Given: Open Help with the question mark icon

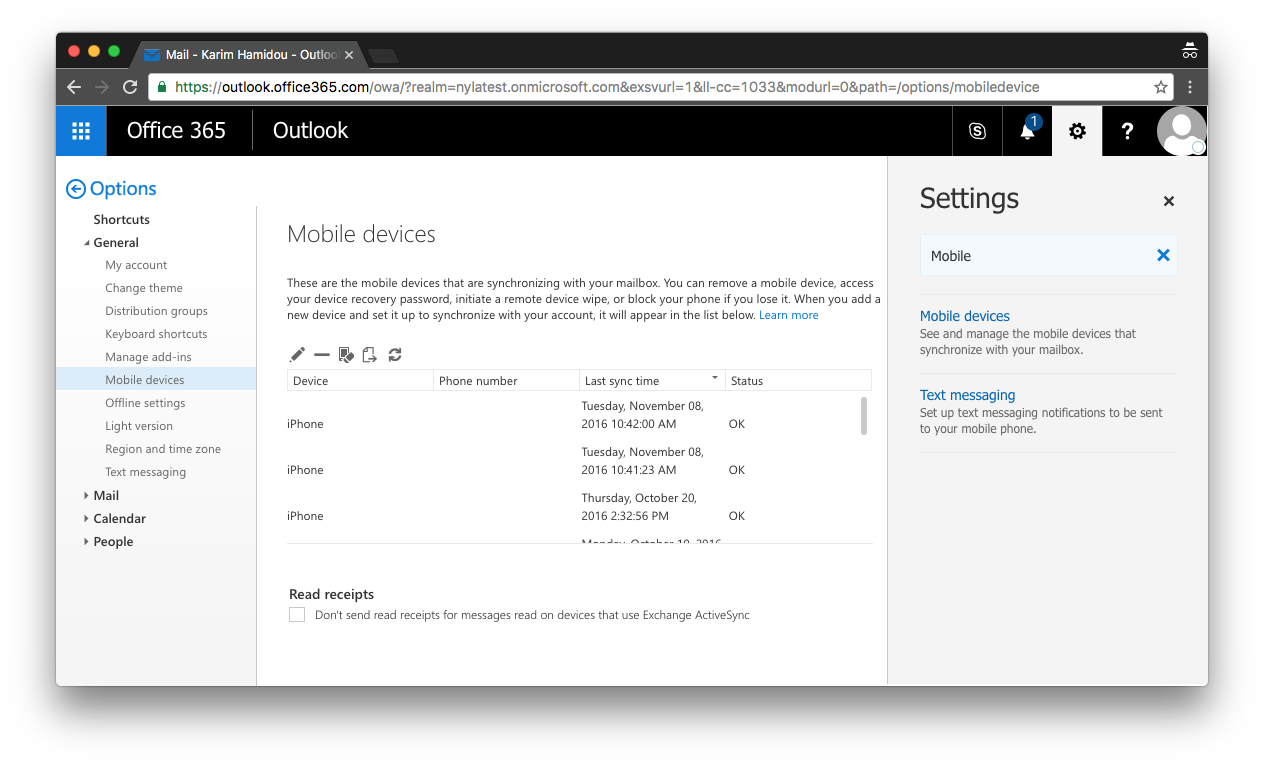Looking at the screenshot, I should pos(1127,130).
